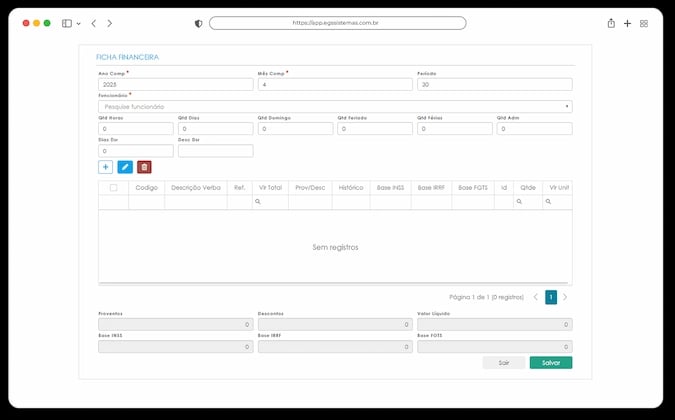Click the bottom Base FGTS total field
The image size is (675, 420).
pos(495,346)
